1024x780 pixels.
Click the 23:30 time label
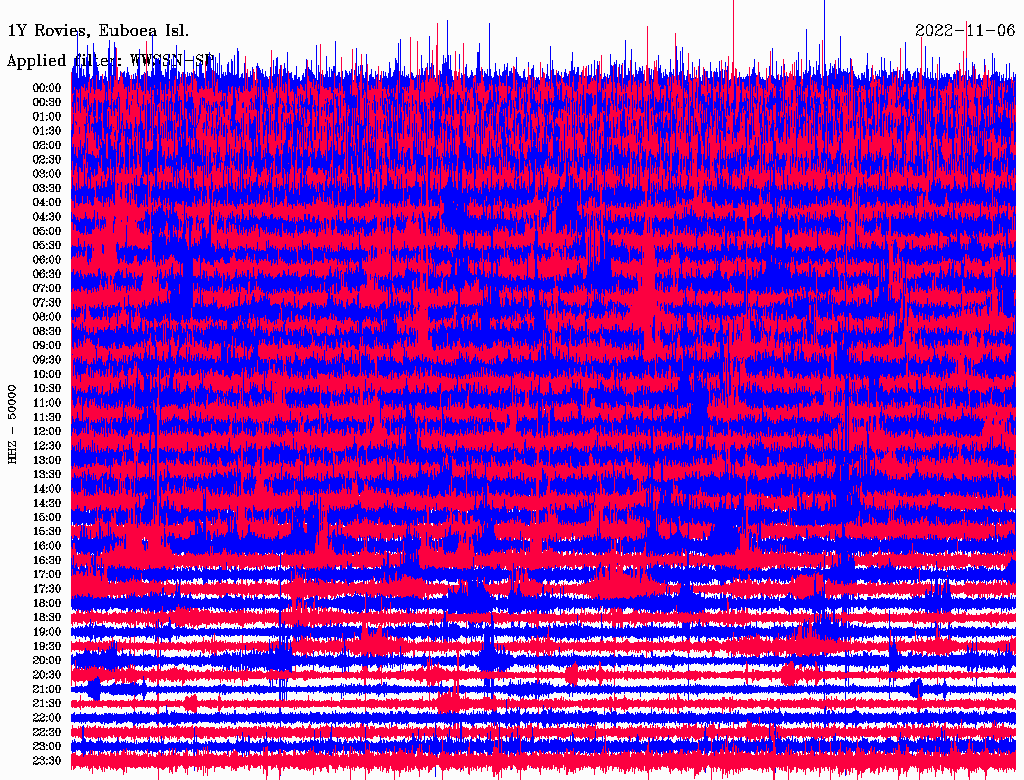click(47, 760)
